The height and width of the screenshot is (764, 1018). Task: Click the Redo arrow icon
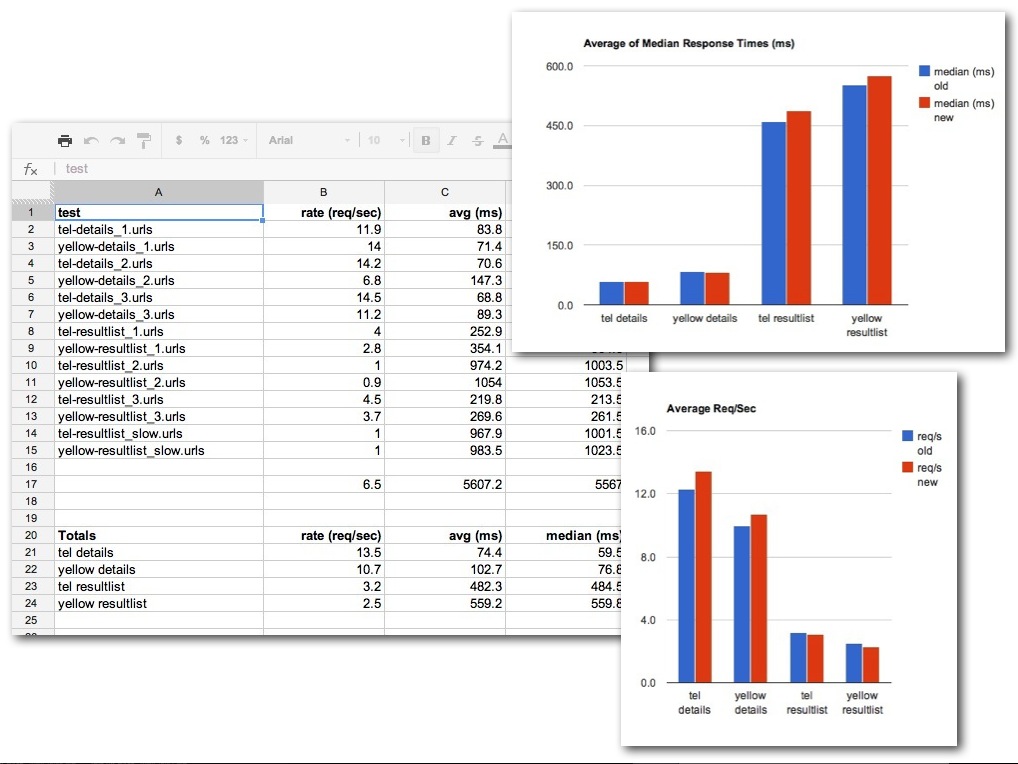(x=117, y=140)
